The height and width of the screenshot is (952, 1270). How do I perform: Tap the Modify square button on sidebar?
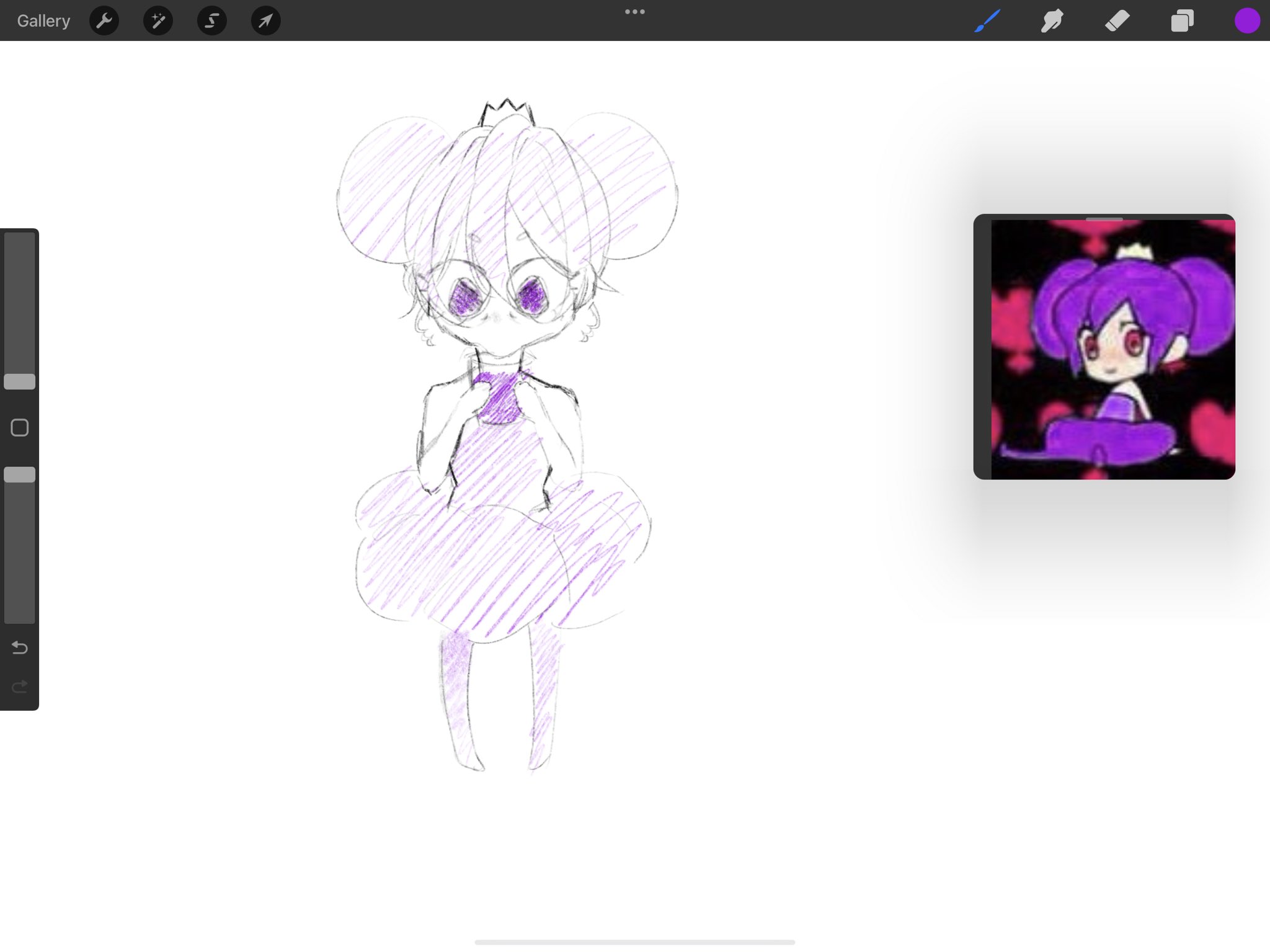[x=20, y=428]
